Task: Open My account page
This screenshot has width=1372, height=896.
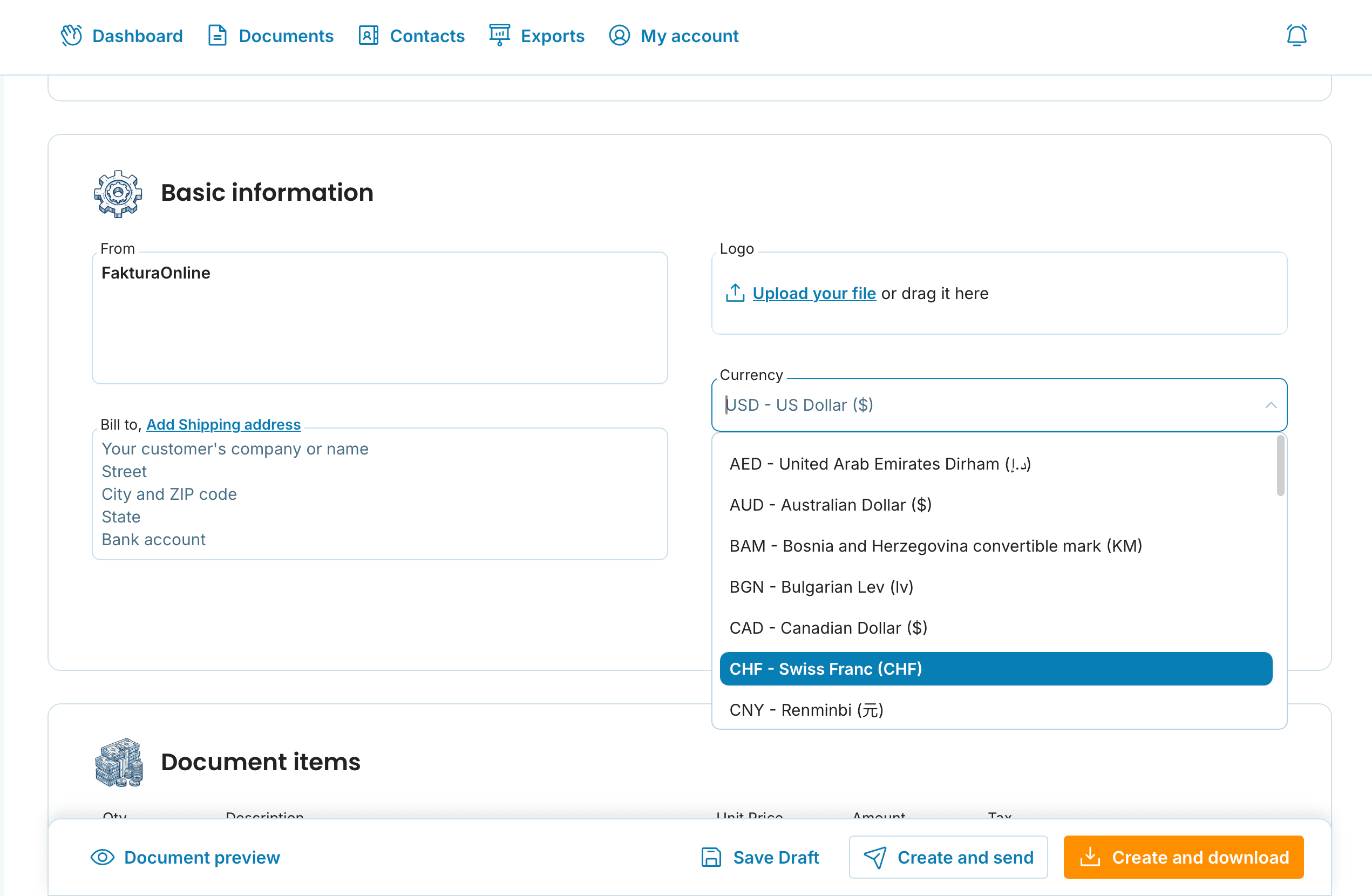Action: [x=674, y=36]
